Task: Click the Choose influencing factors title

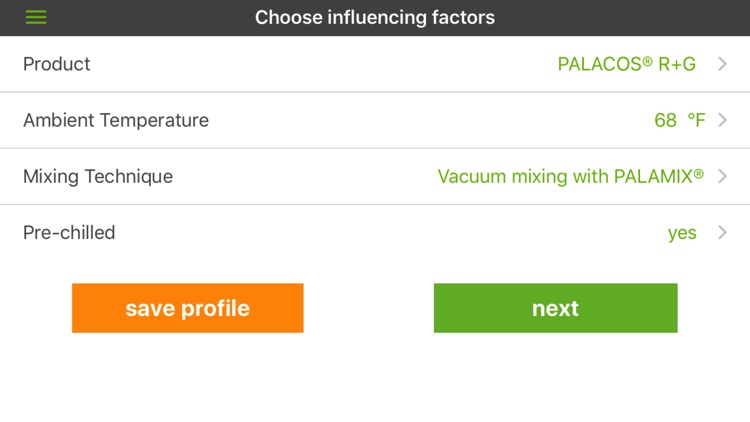Action: (375, 18)
